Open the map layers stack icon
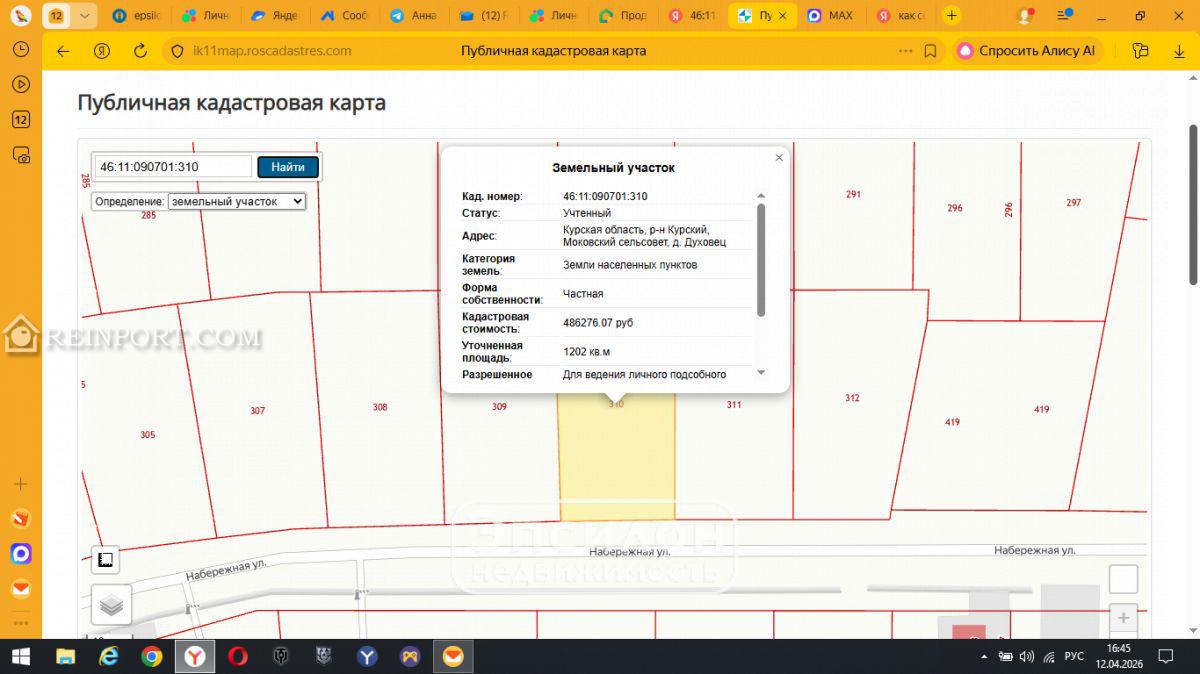Viewport: 1200px width, 674px height. pyautogui.click(x=112, y=605)
